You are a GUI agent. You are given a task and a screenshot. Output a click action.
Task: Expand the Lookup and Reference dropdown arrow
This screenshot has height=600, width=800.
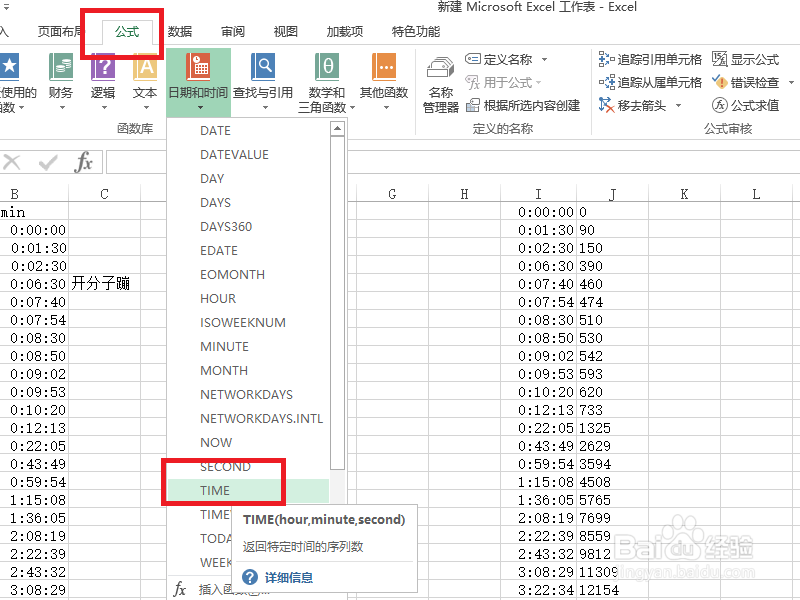[265, 108]
